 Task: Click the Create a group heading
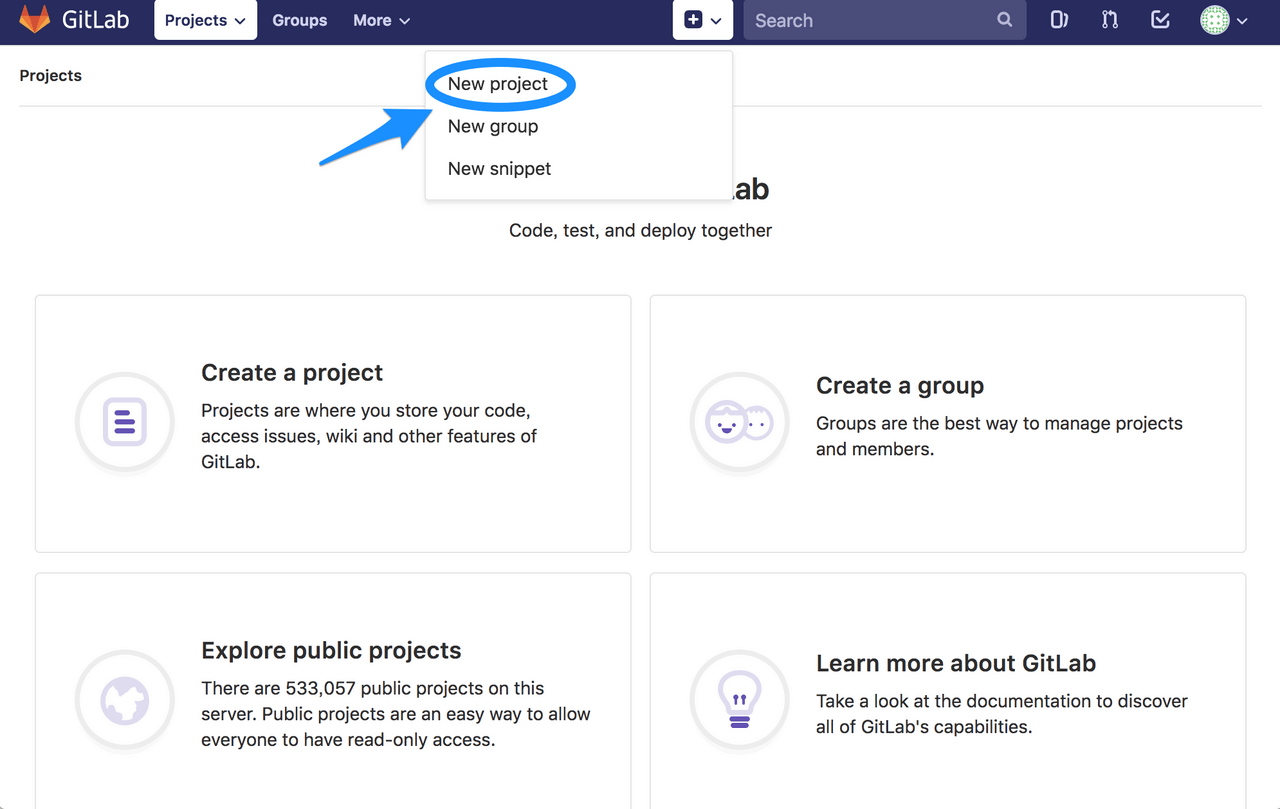[x=900, y=386]
